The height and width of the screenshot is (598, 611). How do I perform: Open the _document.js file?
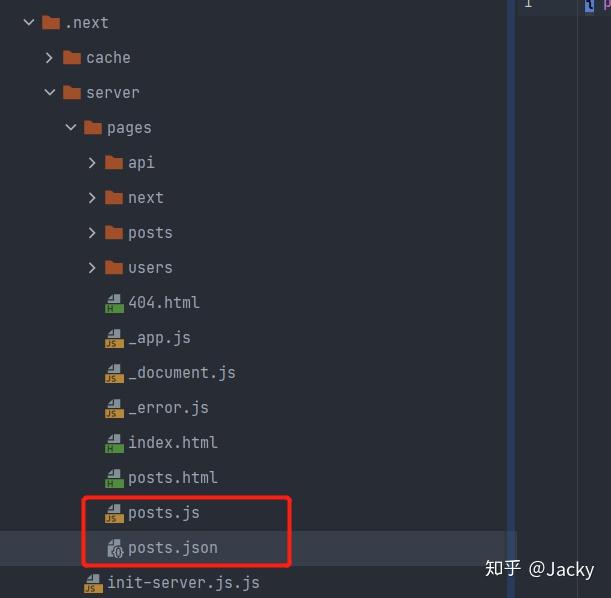coord(182,373)
